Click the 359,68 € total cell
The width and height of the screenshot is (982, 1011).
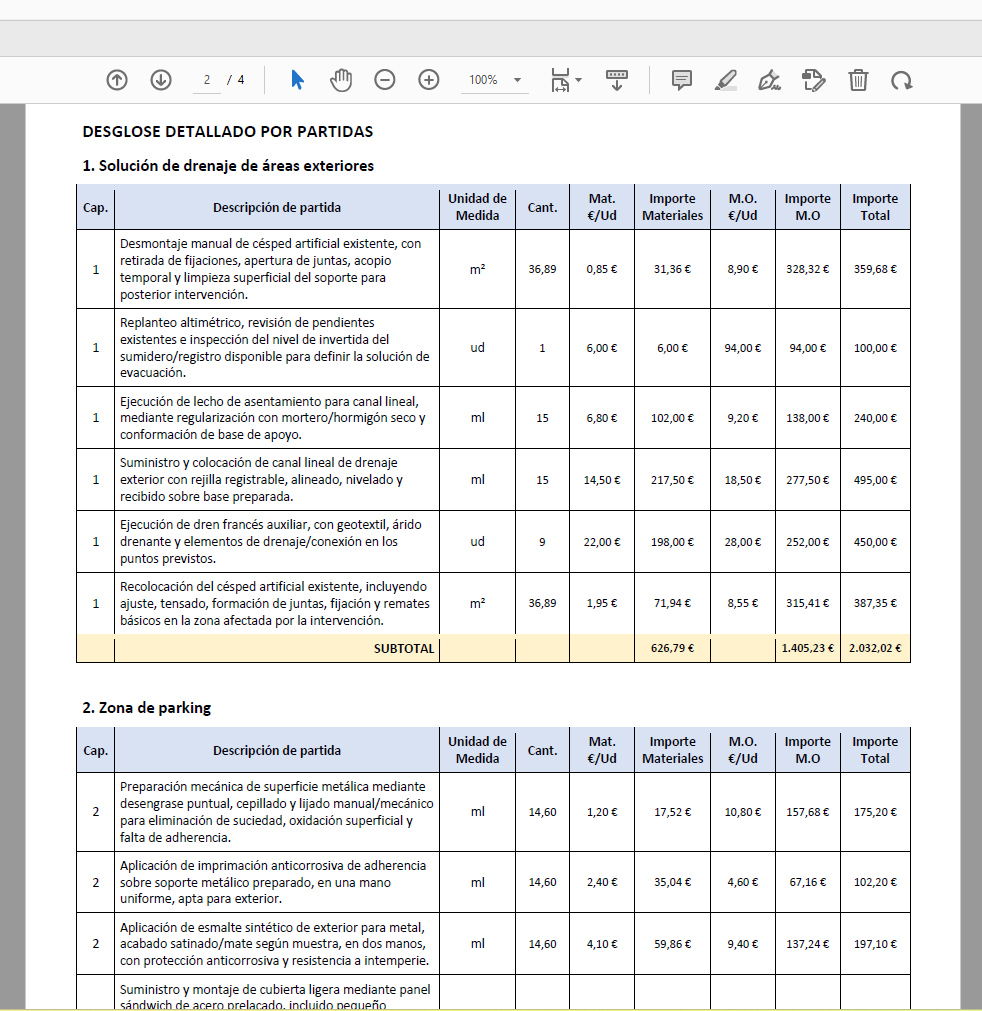pos(875,269)
